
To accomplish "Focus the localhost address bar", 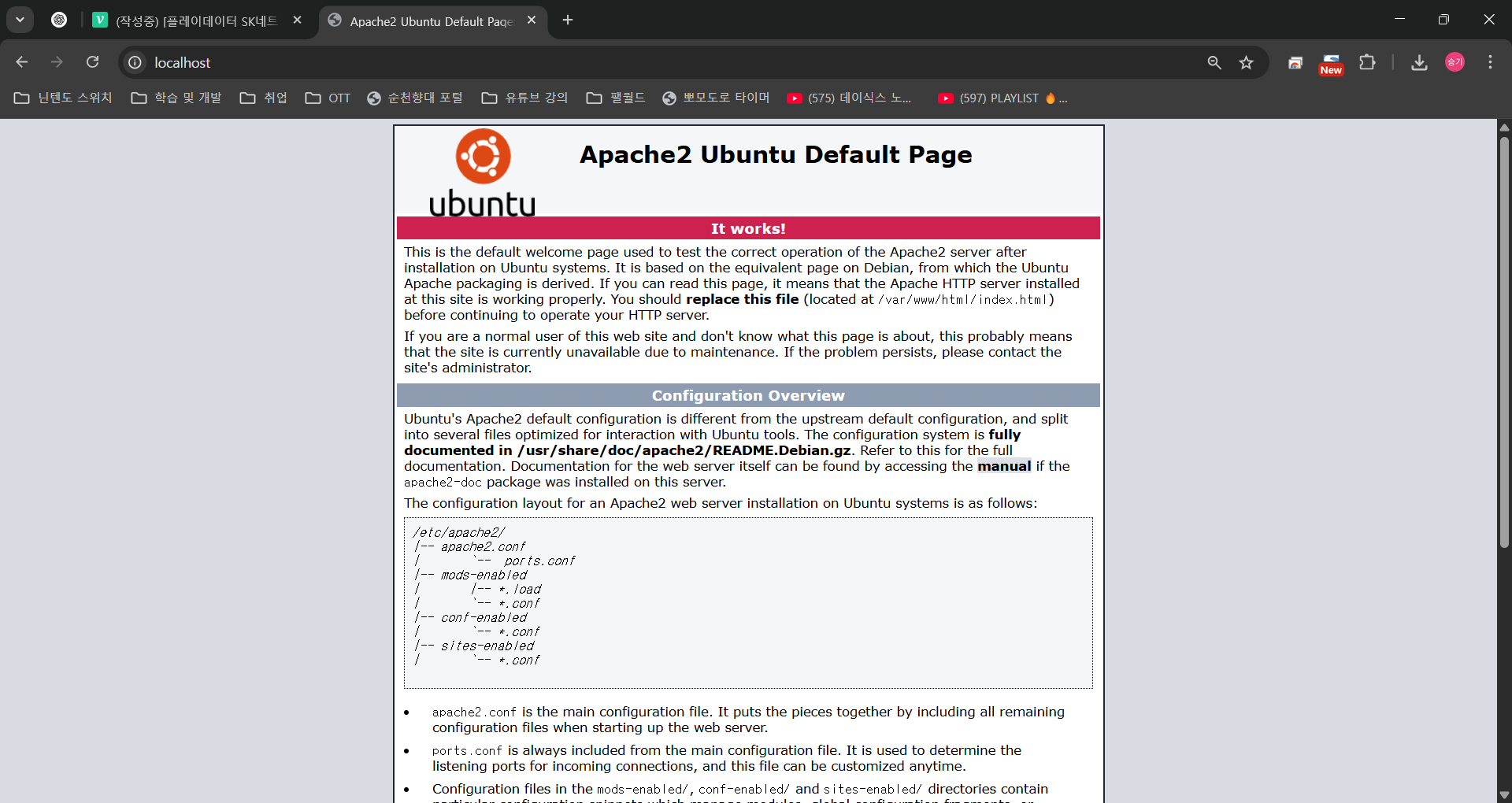I will tap(669, 62).
